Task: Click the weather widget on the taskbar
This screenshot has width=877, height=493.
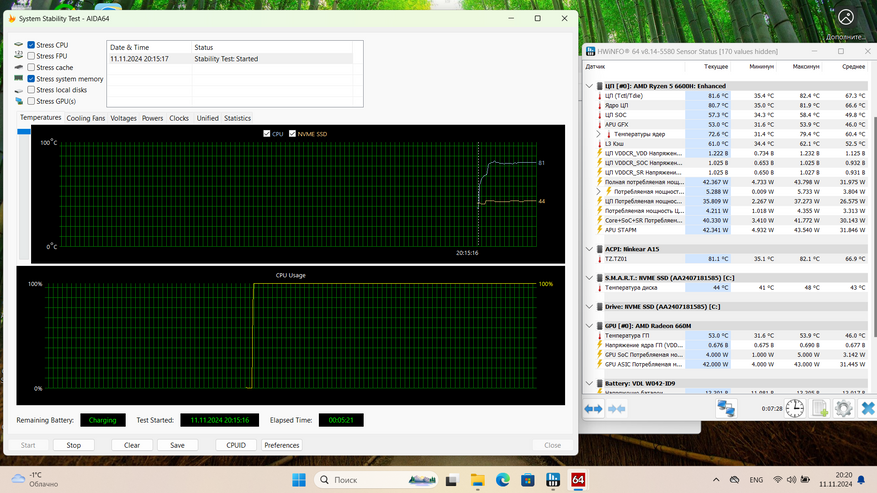Action: coord(35,479)
